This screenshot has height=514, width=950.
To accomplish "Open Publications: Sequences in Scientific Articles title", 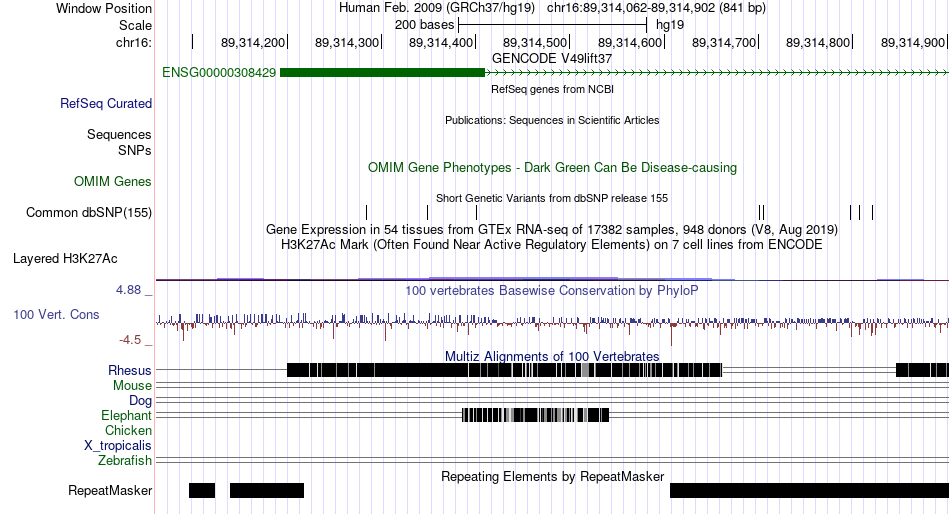I will tap(552, 120).
